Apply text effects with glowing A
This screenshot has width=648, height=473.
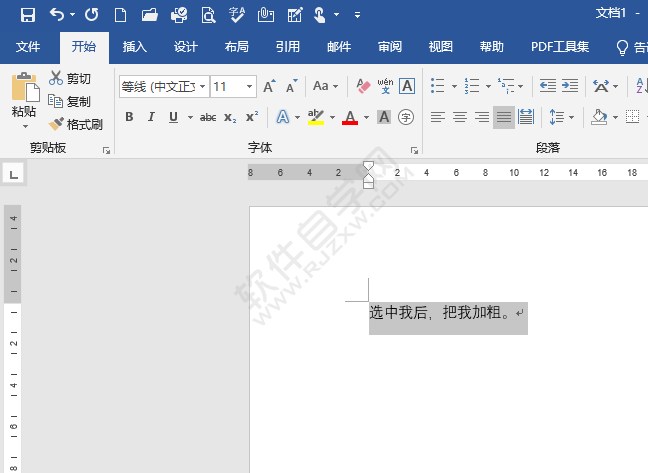tap(283, 117)
